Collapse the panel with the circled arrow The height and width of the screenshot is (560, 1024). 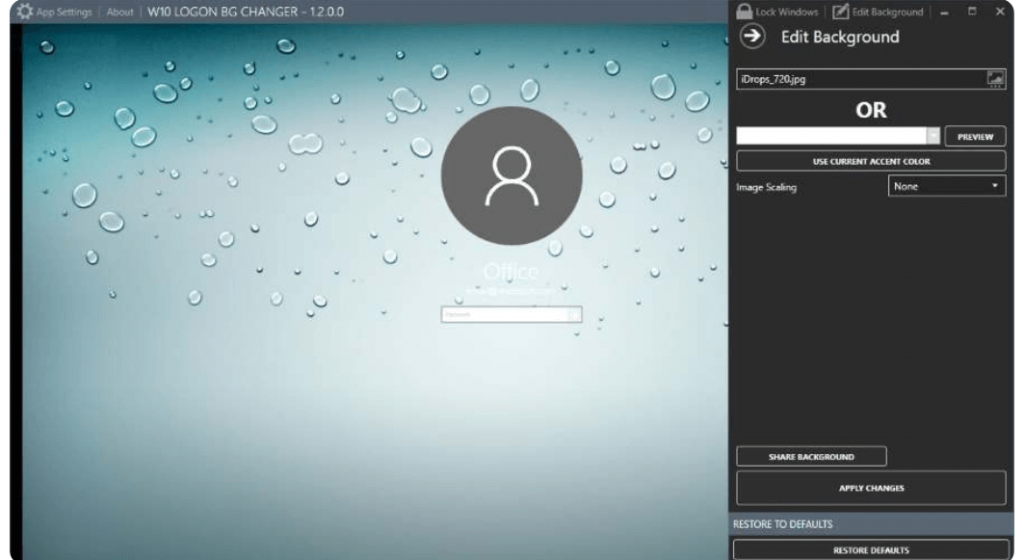(752, 37)
